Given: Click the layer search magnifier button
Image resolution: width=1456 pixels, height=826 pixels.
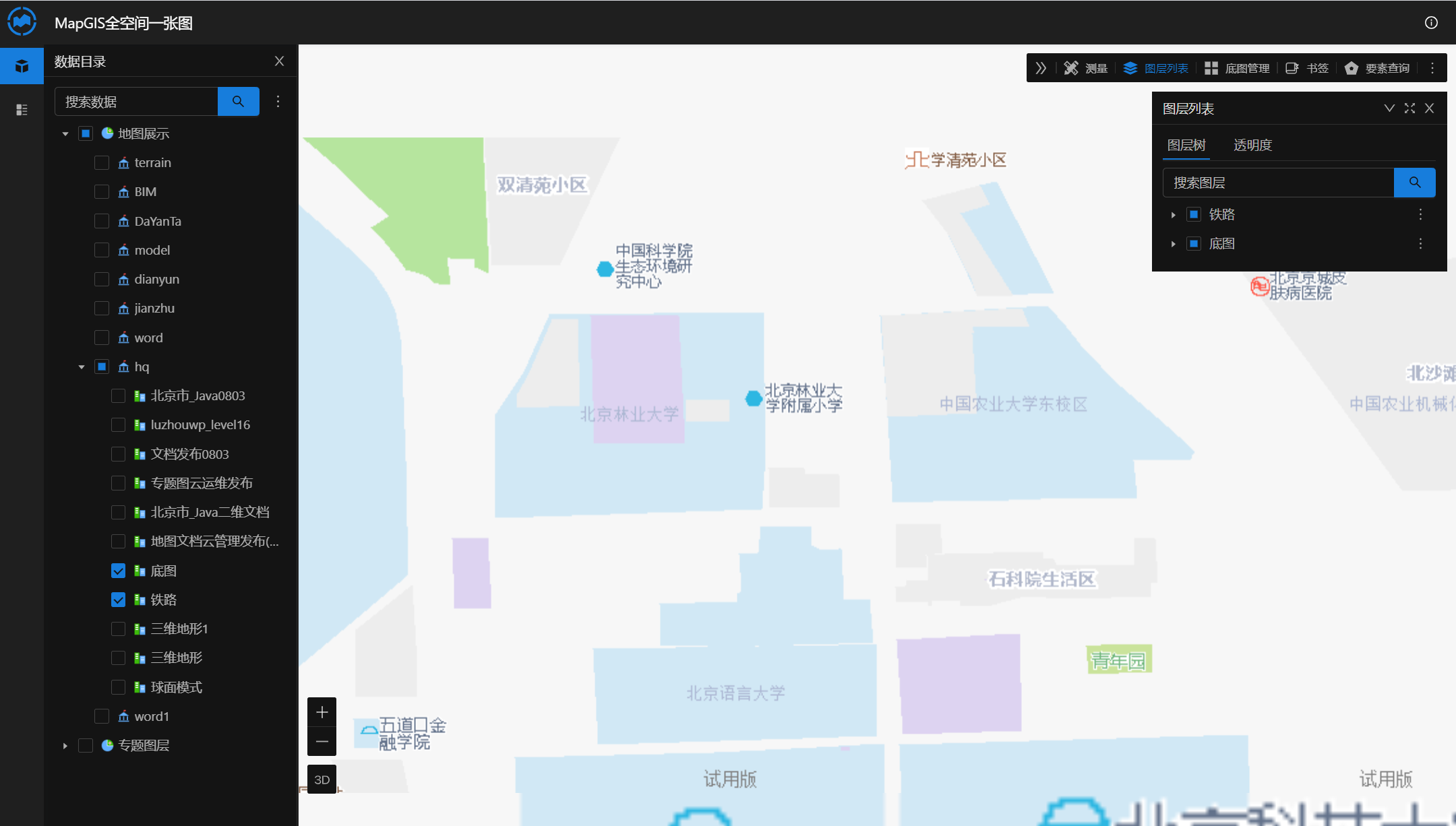Looking at the screenshot, I should pyautogui.click(x=1414, y=183).
